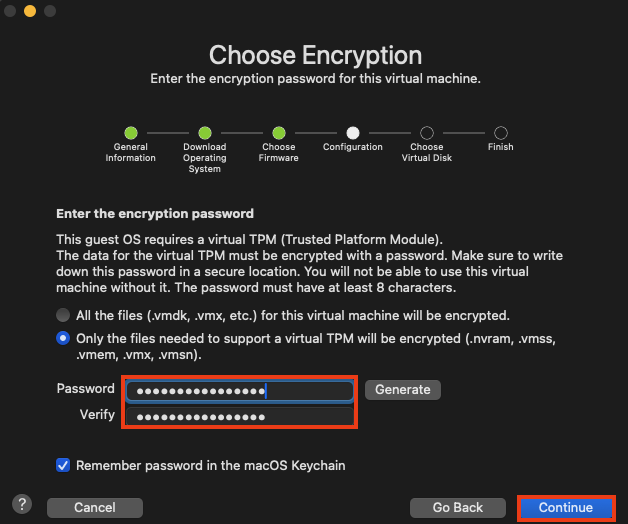The image size is (628, 524).
Task: Go Back to the previous step
Action: click(458, 508)
